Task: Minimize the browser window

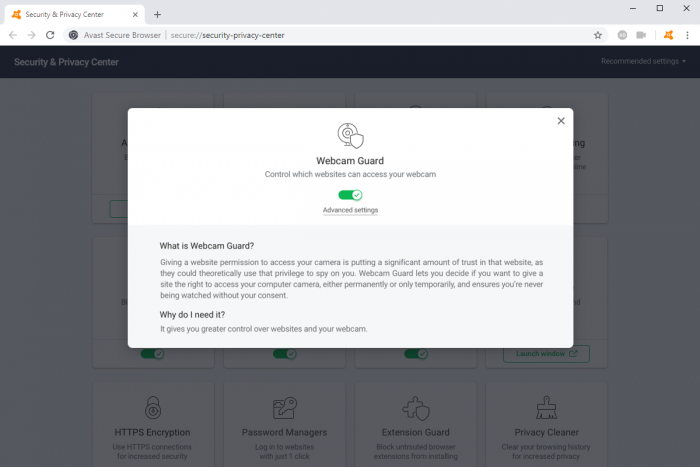Action: click(633, 8)
